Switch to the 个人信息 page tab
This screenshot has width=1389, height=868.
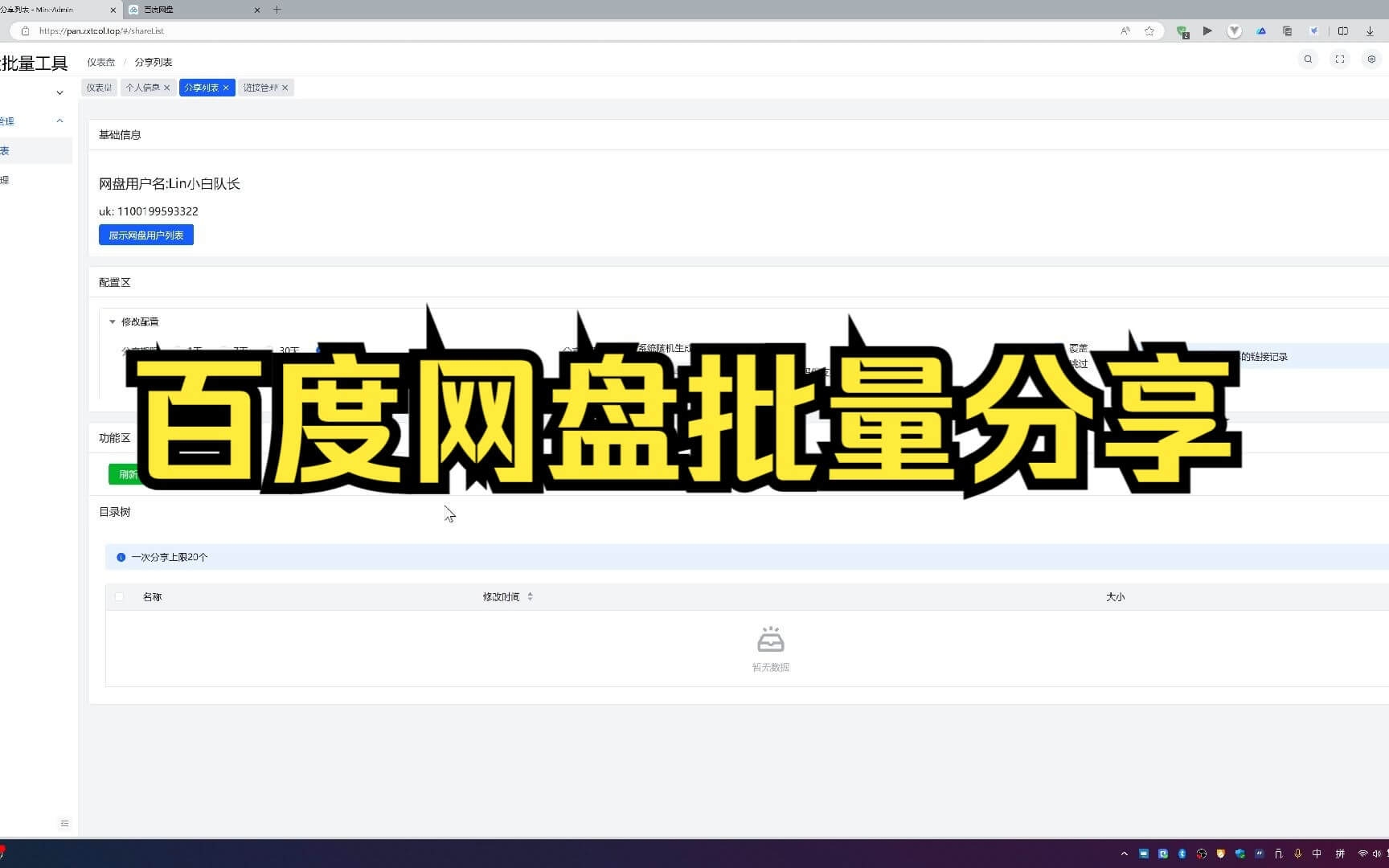142,88
